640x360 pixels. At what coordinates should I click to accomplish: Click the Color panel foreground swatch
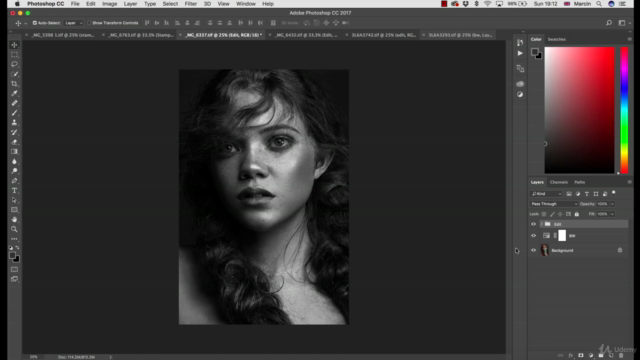(534, 52)
